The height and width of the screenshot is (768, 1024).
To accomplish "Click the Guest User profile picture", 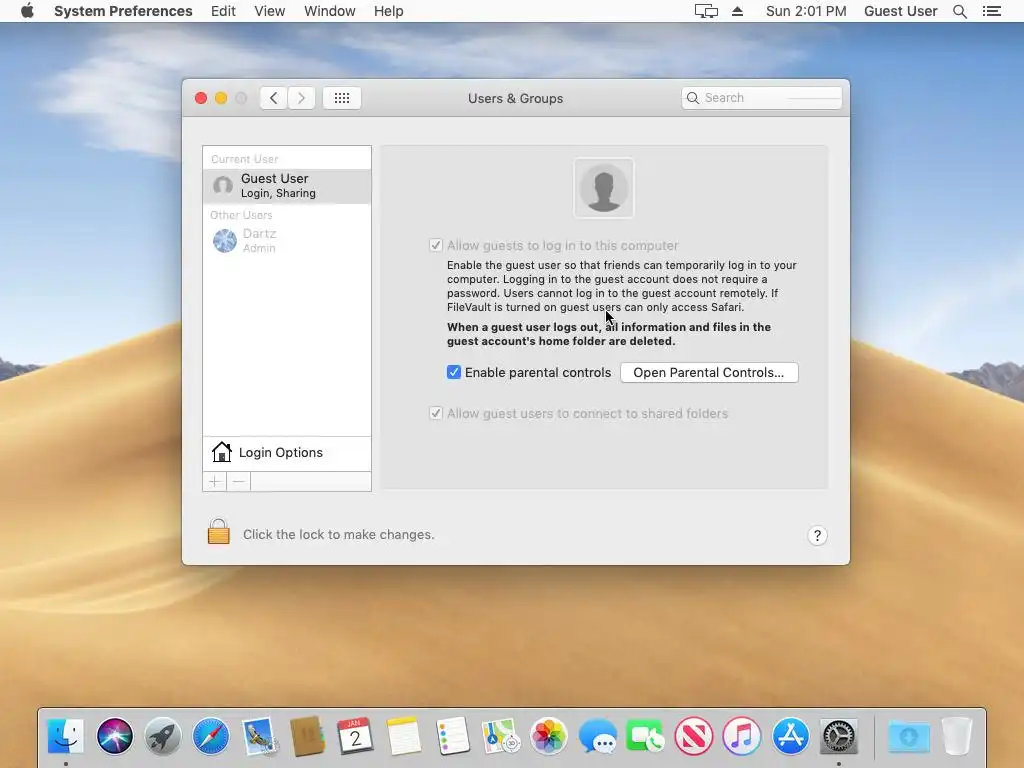I will (x=603, y=188).
